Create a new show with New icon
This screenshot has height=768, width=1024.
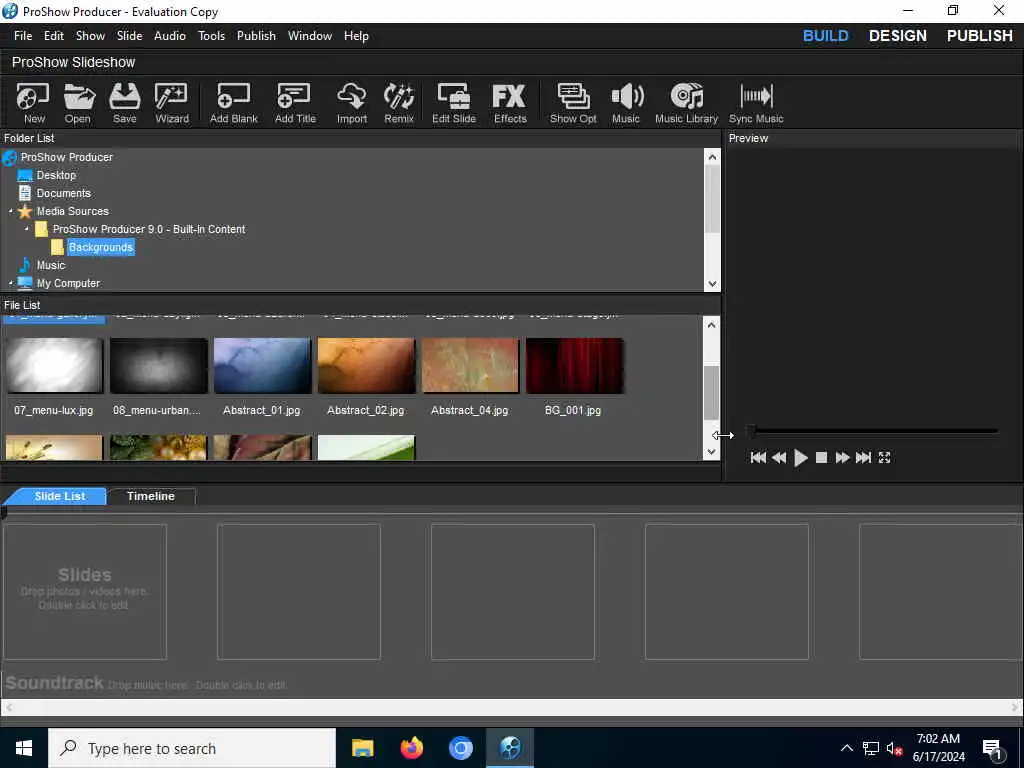33,103
